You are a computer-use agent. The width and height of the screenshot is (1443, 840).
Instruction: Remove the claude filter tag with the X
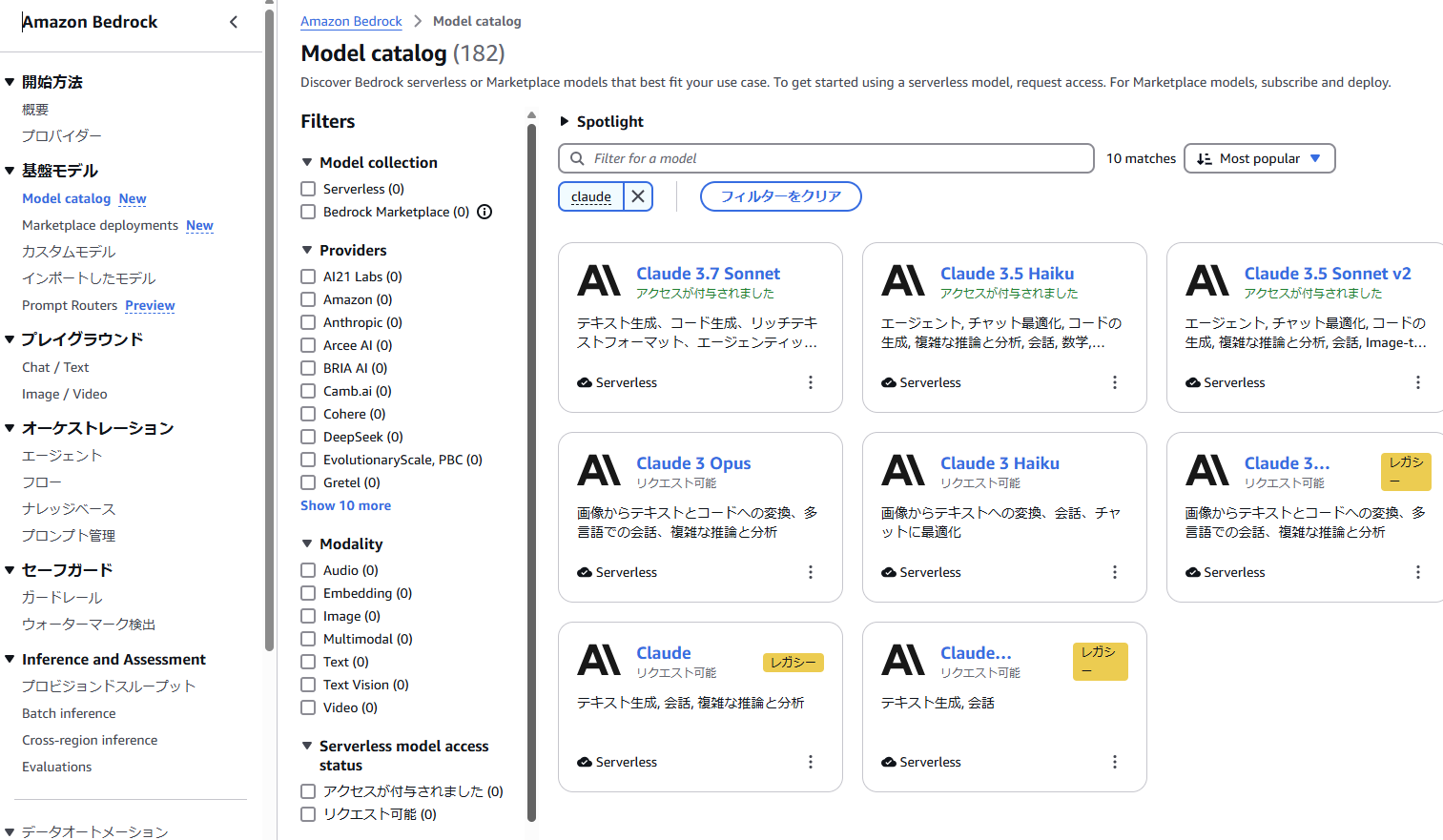[638, 196]
